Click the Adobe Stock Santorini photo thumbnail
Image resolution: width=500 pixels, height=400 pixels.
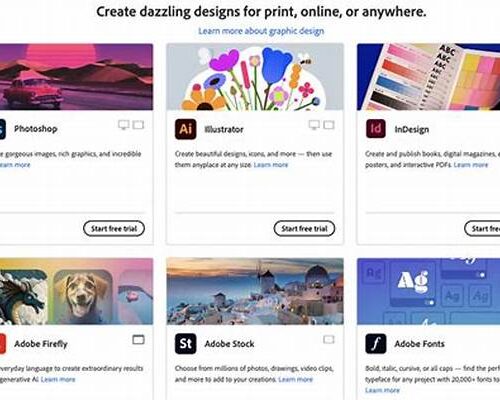point(255,291)
